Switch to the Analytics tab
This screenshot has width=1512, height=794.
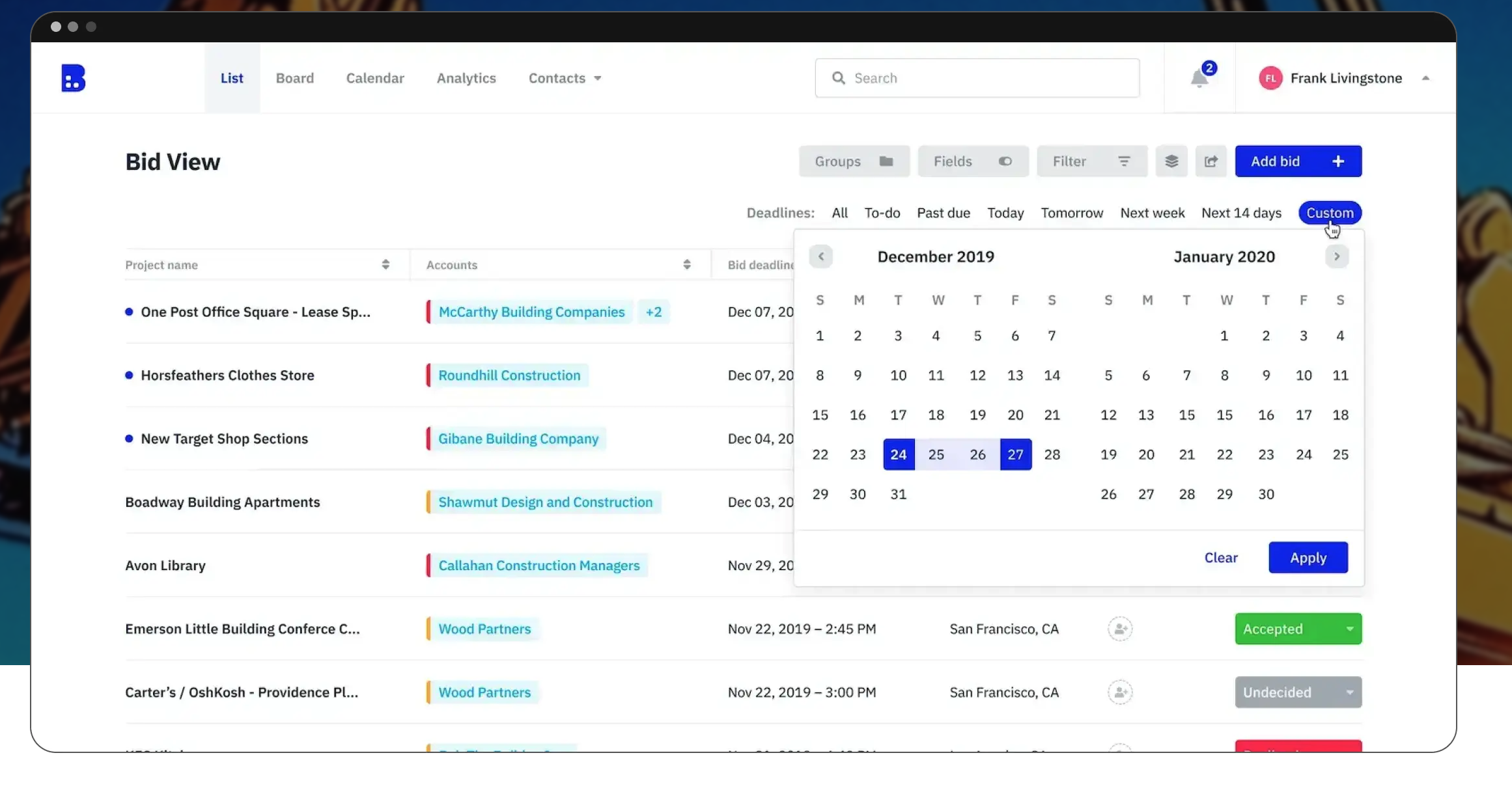pos(466,78)
